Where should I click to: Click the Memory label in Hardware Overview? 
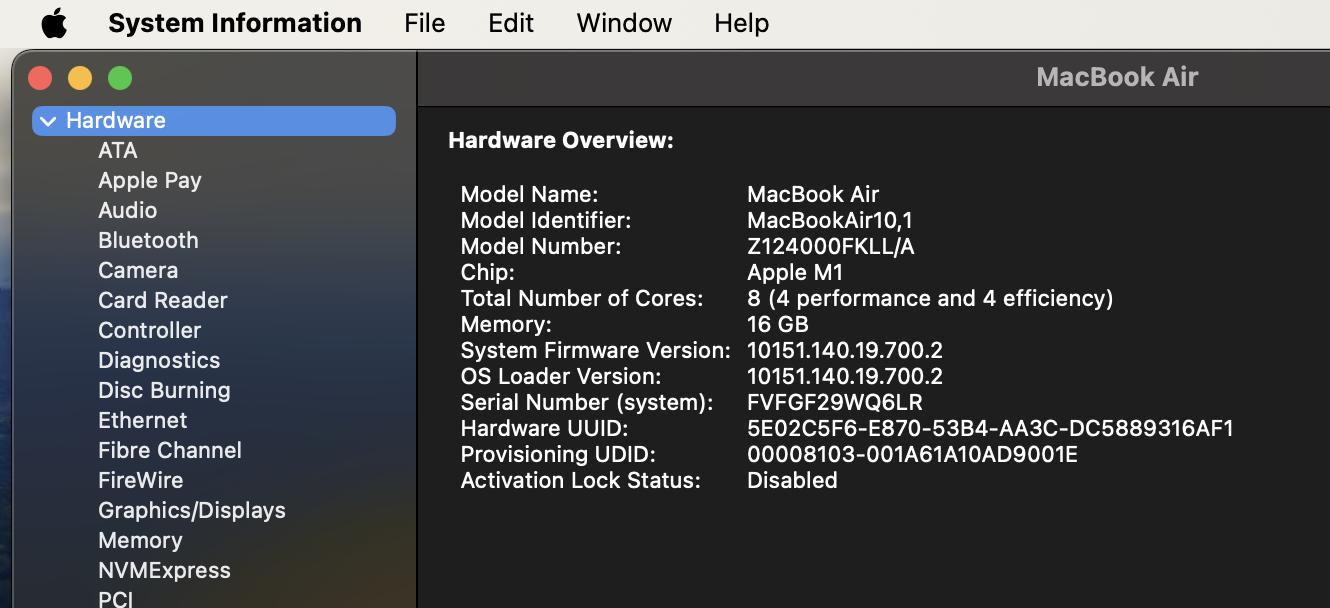click(x=506, y=324)
